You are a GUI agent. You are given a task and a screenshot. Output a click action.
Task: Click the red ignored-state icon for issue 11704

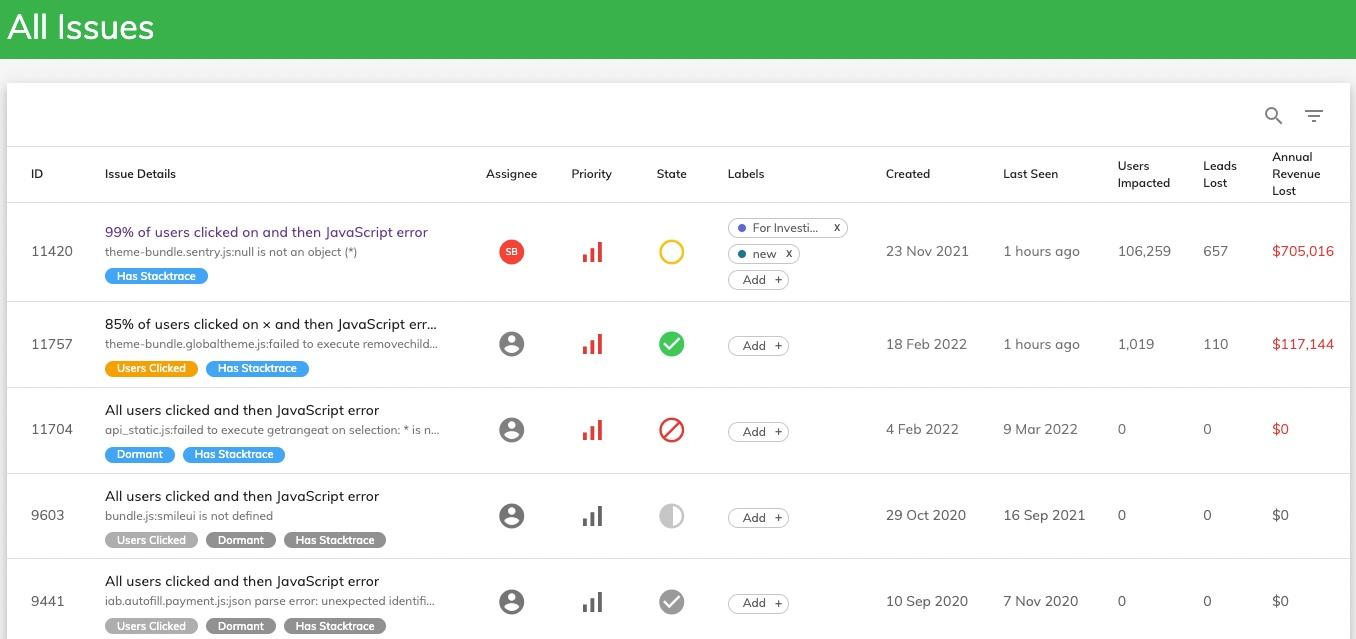(672, 430)
